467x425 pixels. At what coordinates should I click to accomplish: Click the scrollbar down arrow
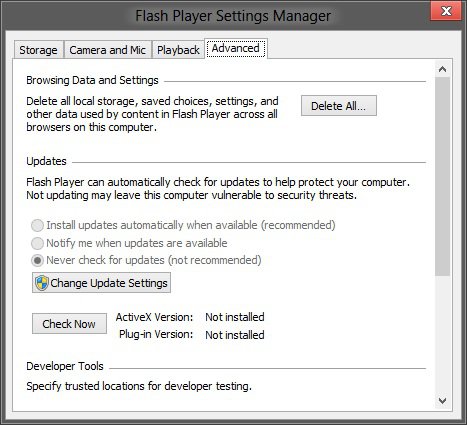tap(442, 400)
